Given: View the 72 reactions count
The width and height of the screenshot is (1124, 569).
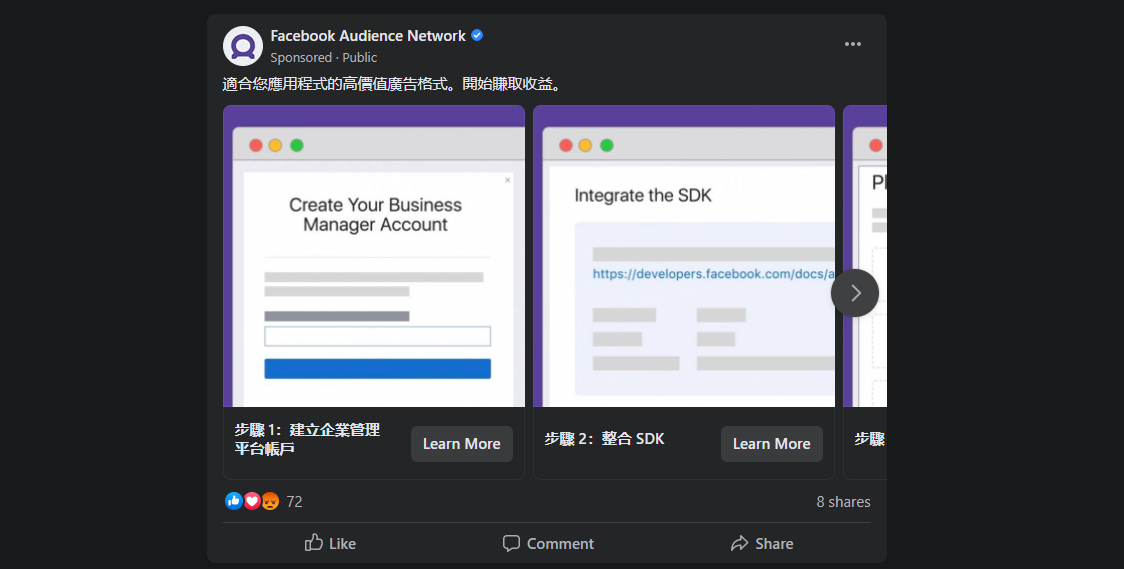Looking at the screenshot, I should tap(295, 502).
